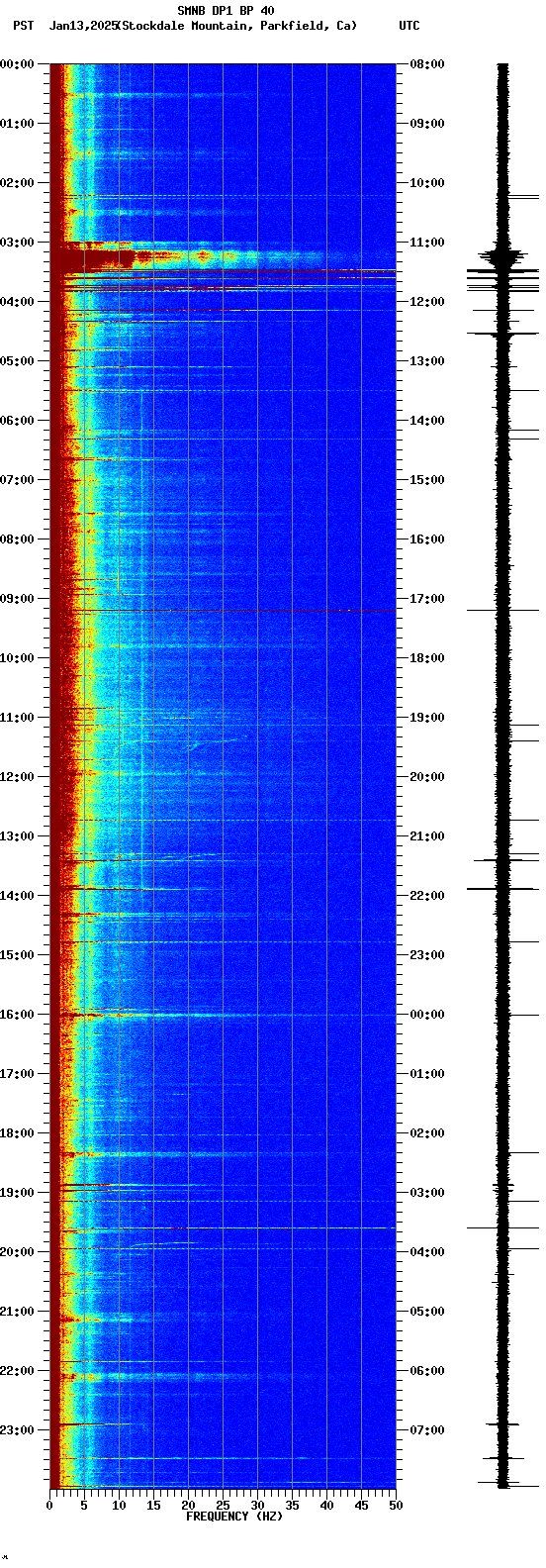Screen dimensions: 546x1568
Task: Click the frequency axis "40" tick label
Action: click(x=326, y=1506)
